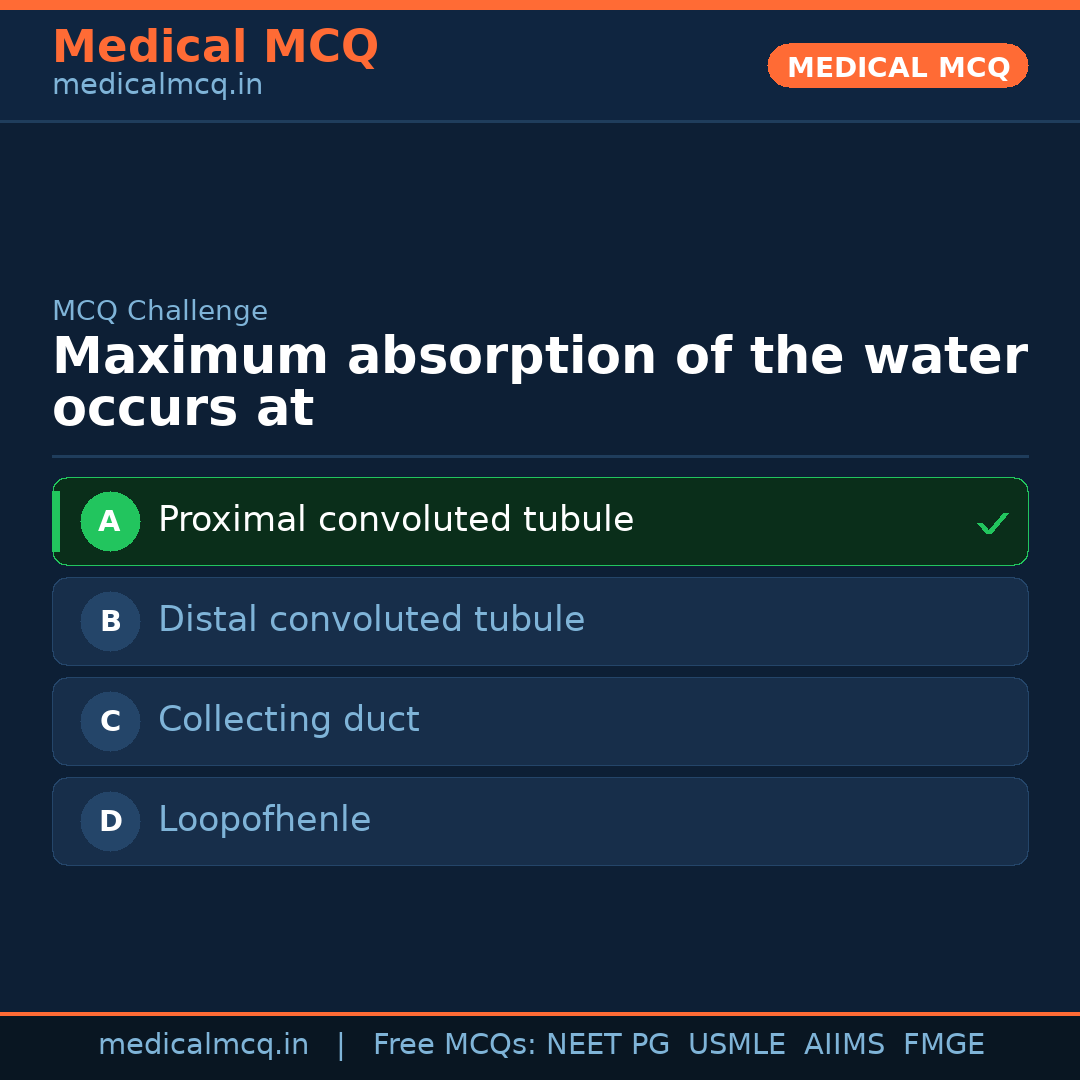Pick the Collecting duct answer text
The height and width of the screenshot is (1080, 1080).
tap(289, 720)
